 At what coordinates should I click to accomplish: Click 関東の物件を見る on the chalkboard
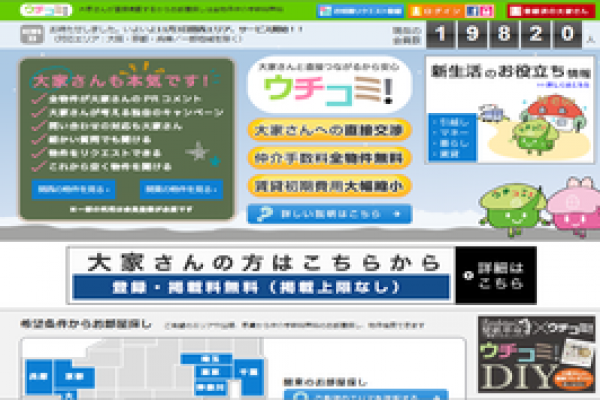181,189
